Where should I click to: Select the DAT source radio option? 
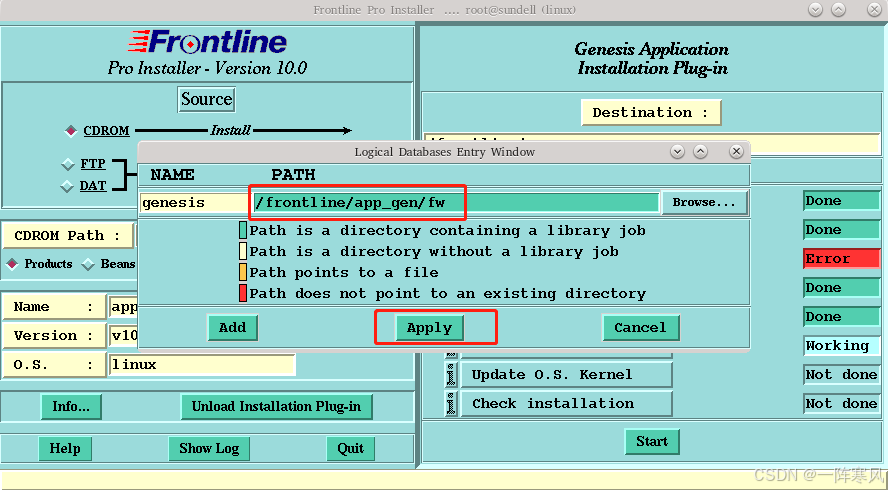click(67, 186)
